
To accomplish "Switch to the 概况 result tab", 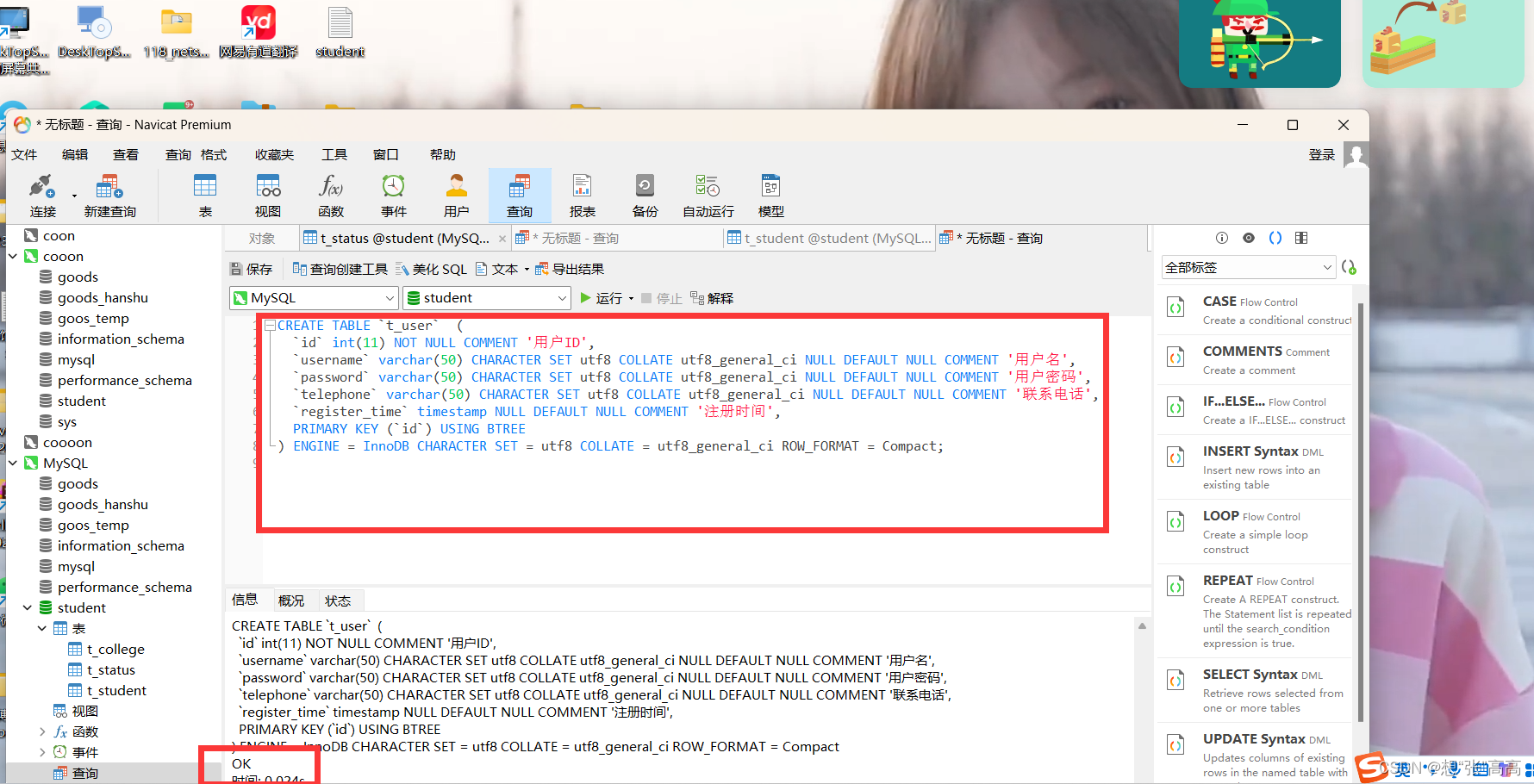I will tap(291, 600).
